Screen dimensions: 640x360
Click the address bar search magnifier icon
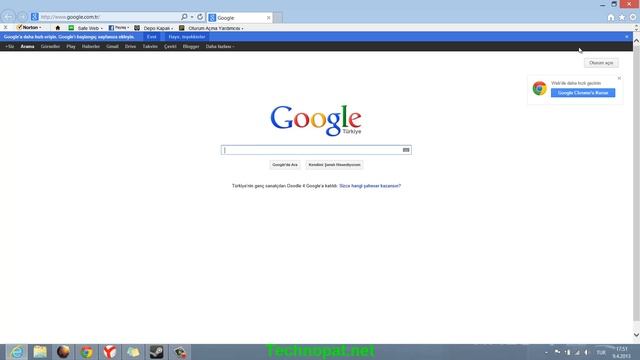(184, 17)
